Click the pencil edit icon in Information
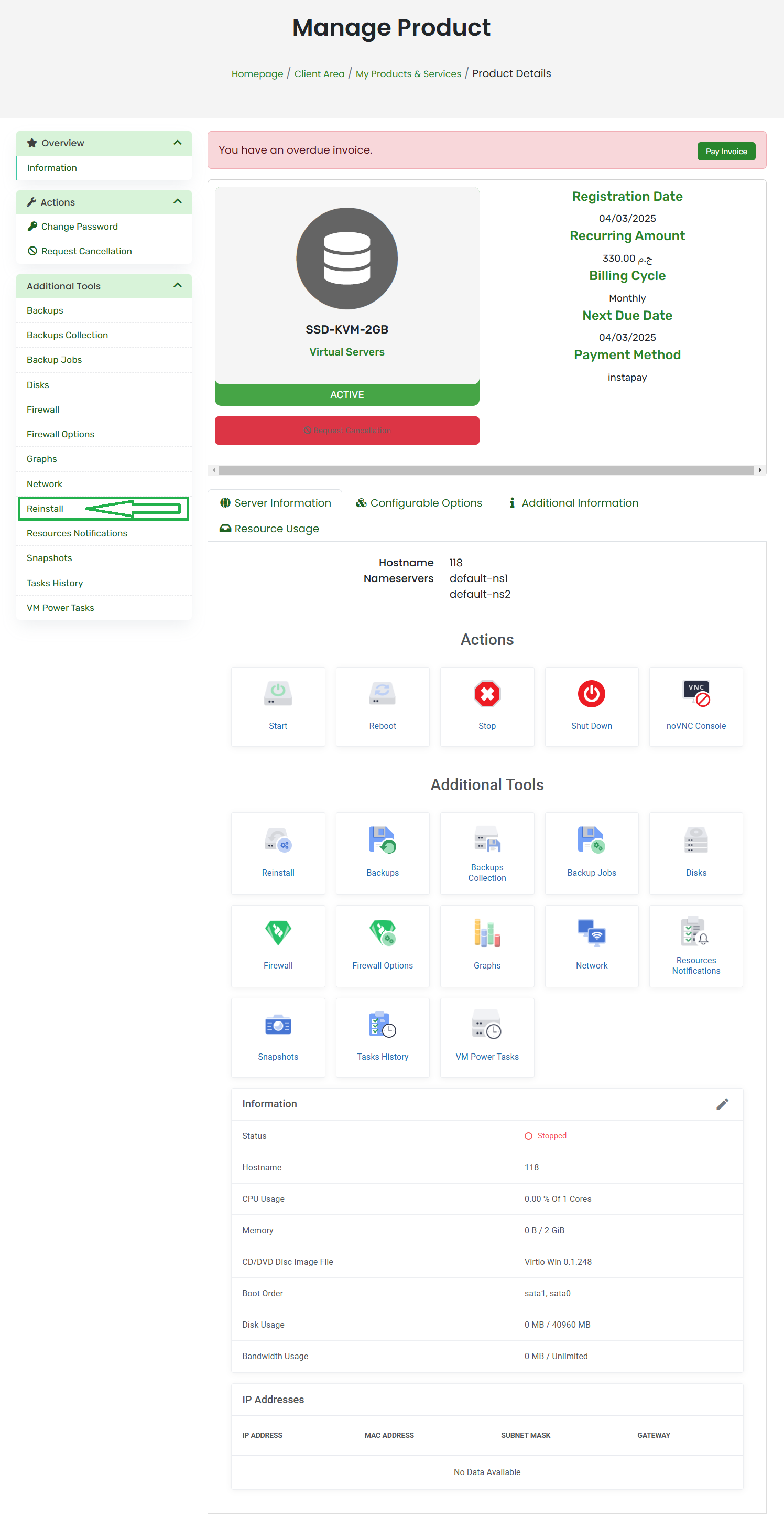Screen dimensions: 784x1527 point(721,1104)
